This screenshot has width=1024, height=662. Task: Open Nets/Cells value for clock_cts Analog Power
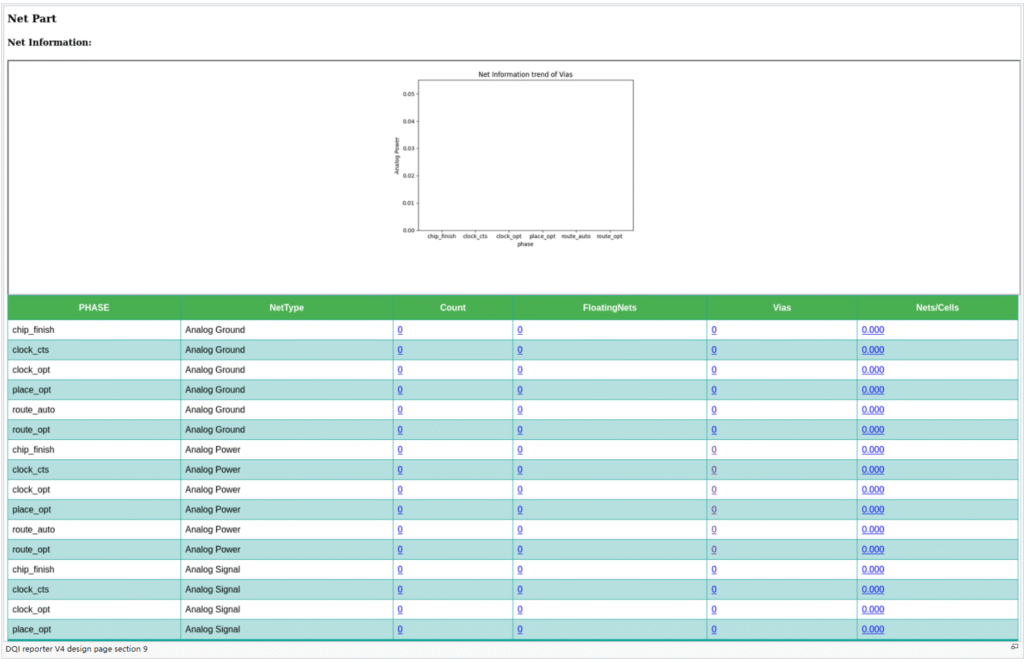[x=872, y=470]
